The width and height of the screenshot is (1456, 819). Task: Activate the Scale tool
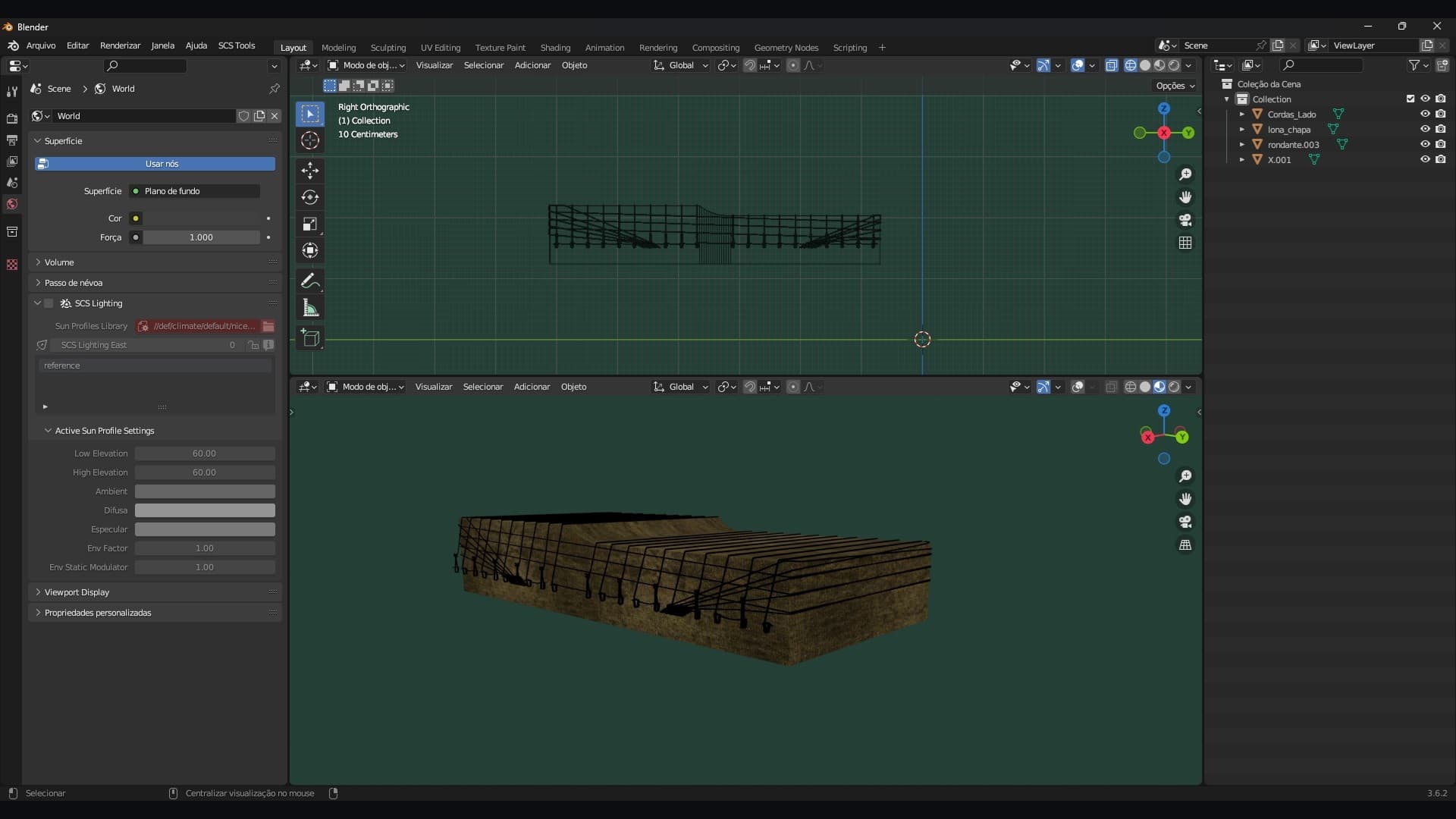[x=309, y=224]
